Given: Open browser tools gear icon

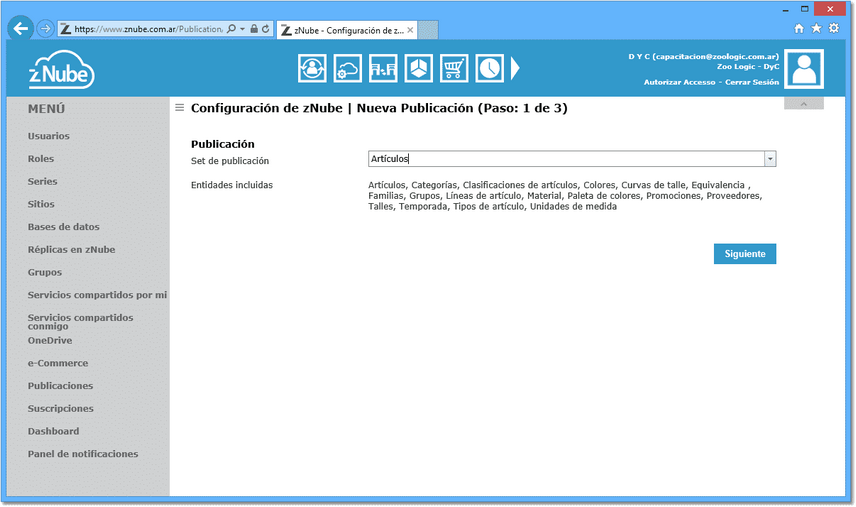Looking at the screenshot, I should (x=834, y=28).
